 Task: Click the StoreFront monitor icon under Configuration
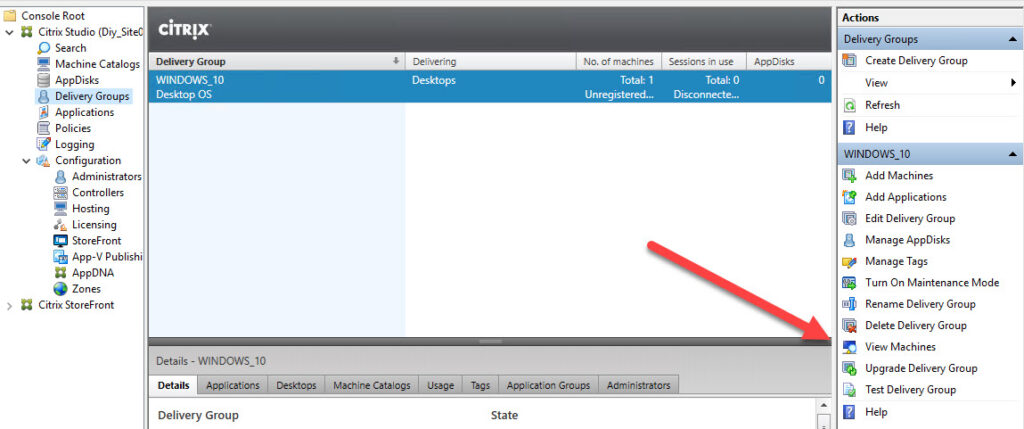click(x=61, y=241)
